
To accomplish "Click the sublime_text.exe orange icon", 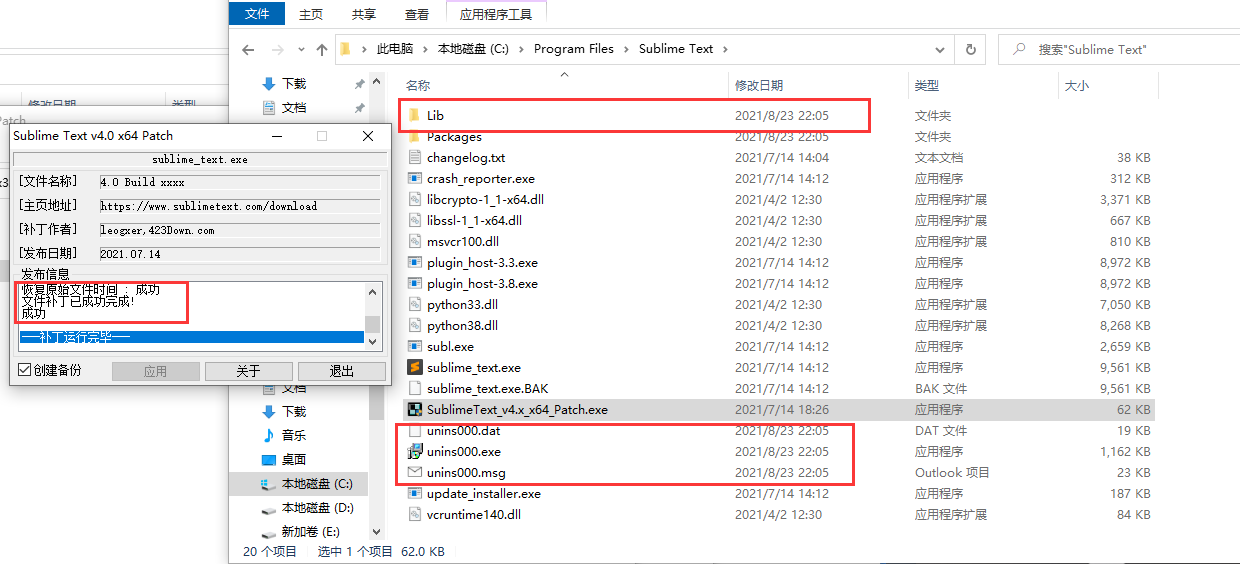I will (415, 368).
